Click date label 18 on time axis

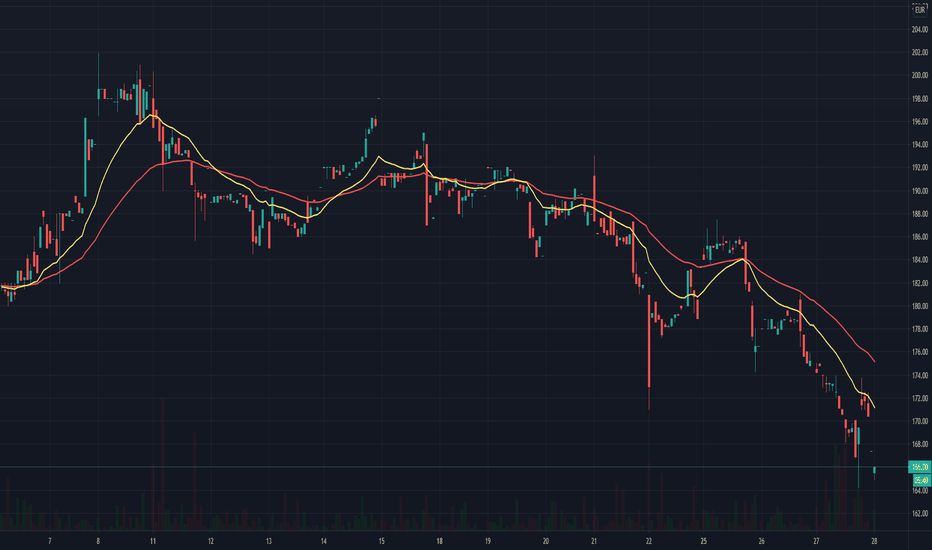439,541
